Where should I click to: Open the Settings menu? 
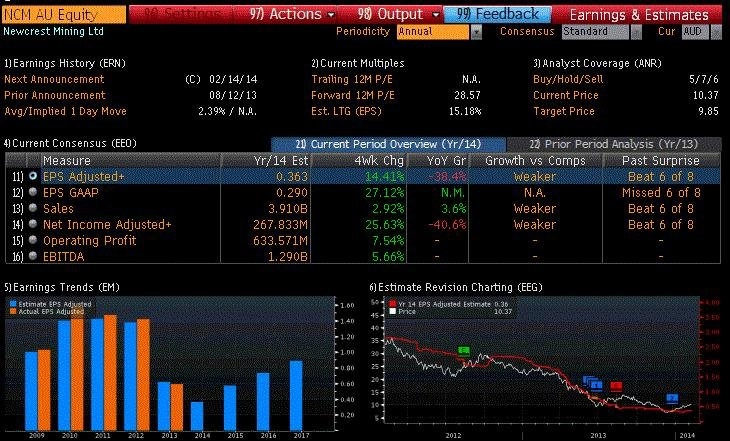pos(182,14)
